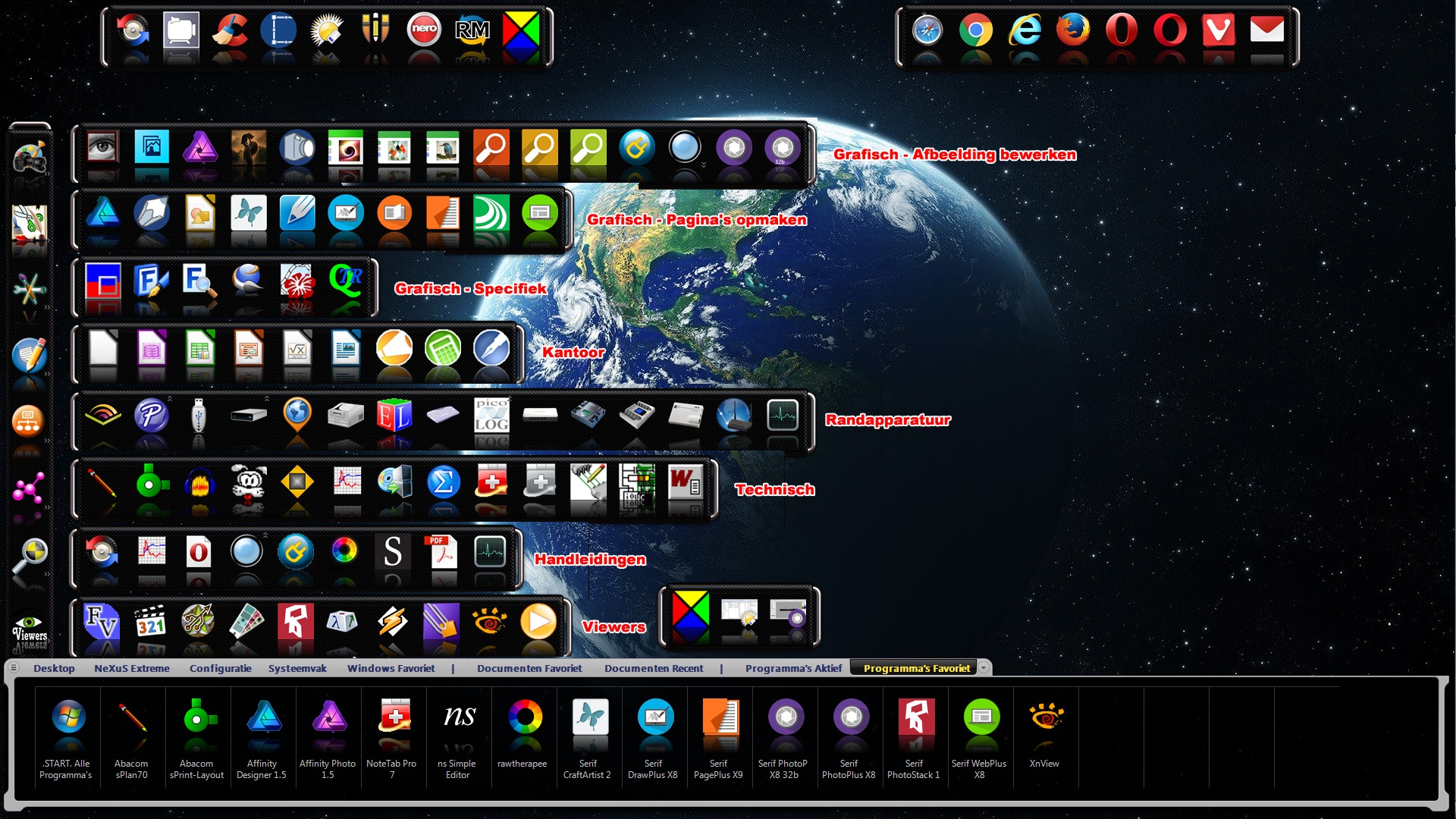Open the Programma's Aktief tab

click(x=794, y=668)
